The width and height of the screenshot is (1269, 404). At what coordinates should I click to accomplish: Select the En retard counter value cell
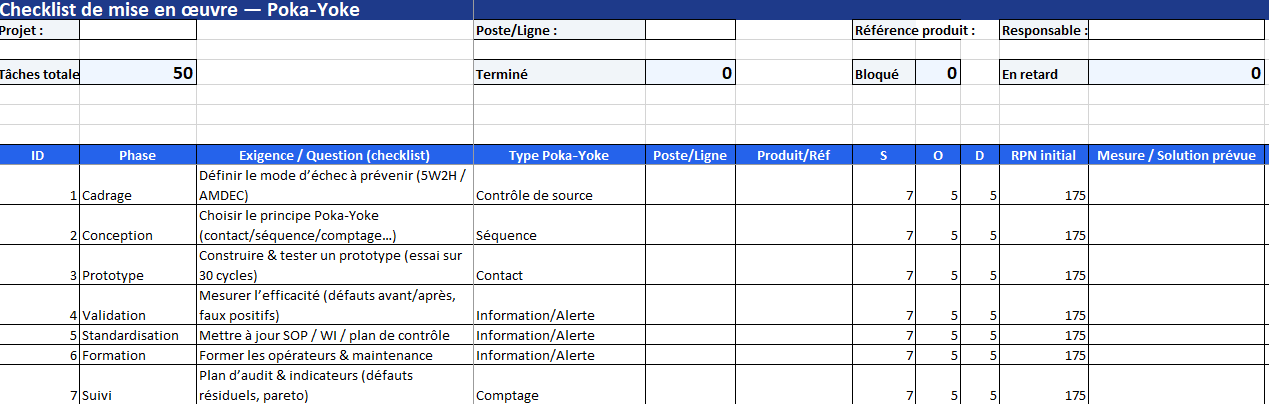[x=1176, y=73]
